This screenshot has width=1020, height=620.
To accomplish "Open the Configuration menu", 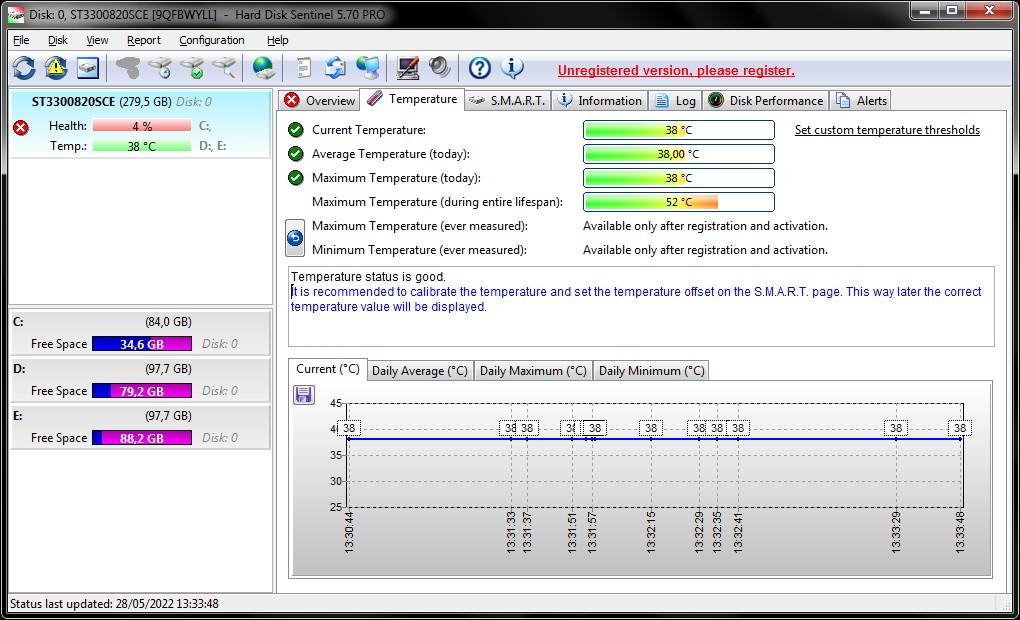I will point(211,40).
